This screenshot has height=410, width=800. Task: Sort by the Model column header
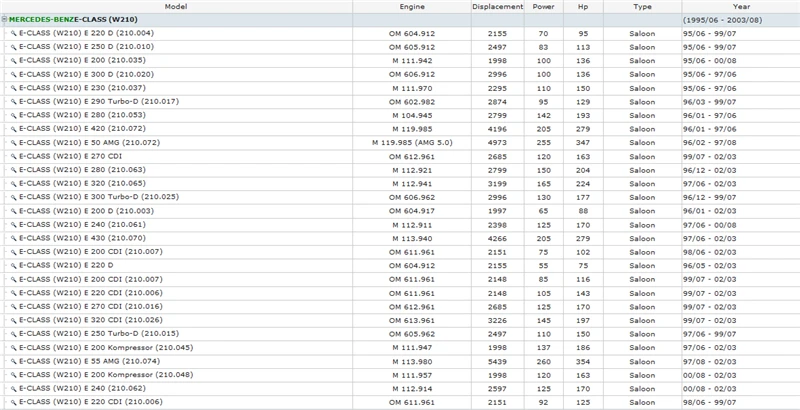click(x=176, y=7)
